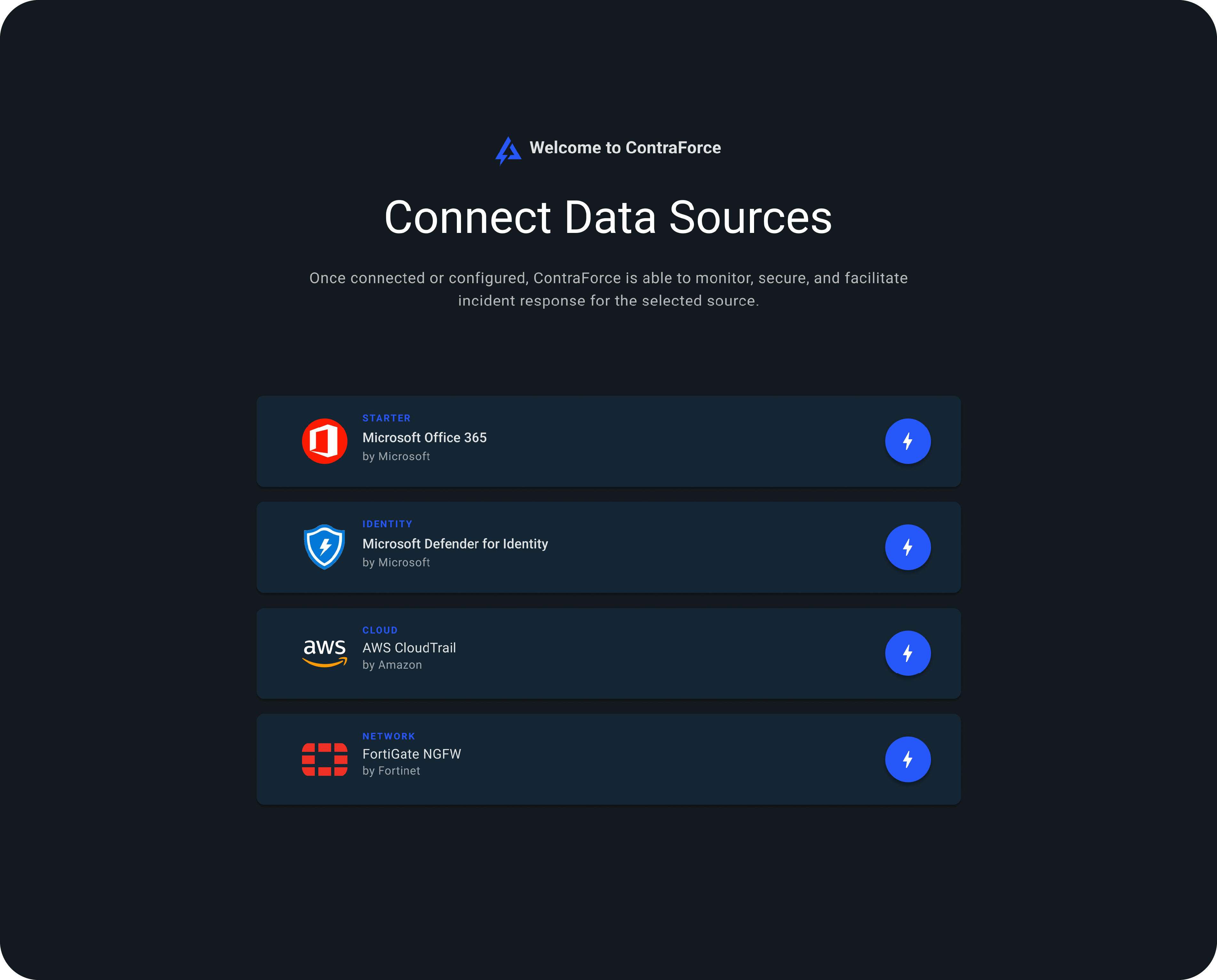
Task: Select the NETWORK category label
Action: tap(388, 736)
